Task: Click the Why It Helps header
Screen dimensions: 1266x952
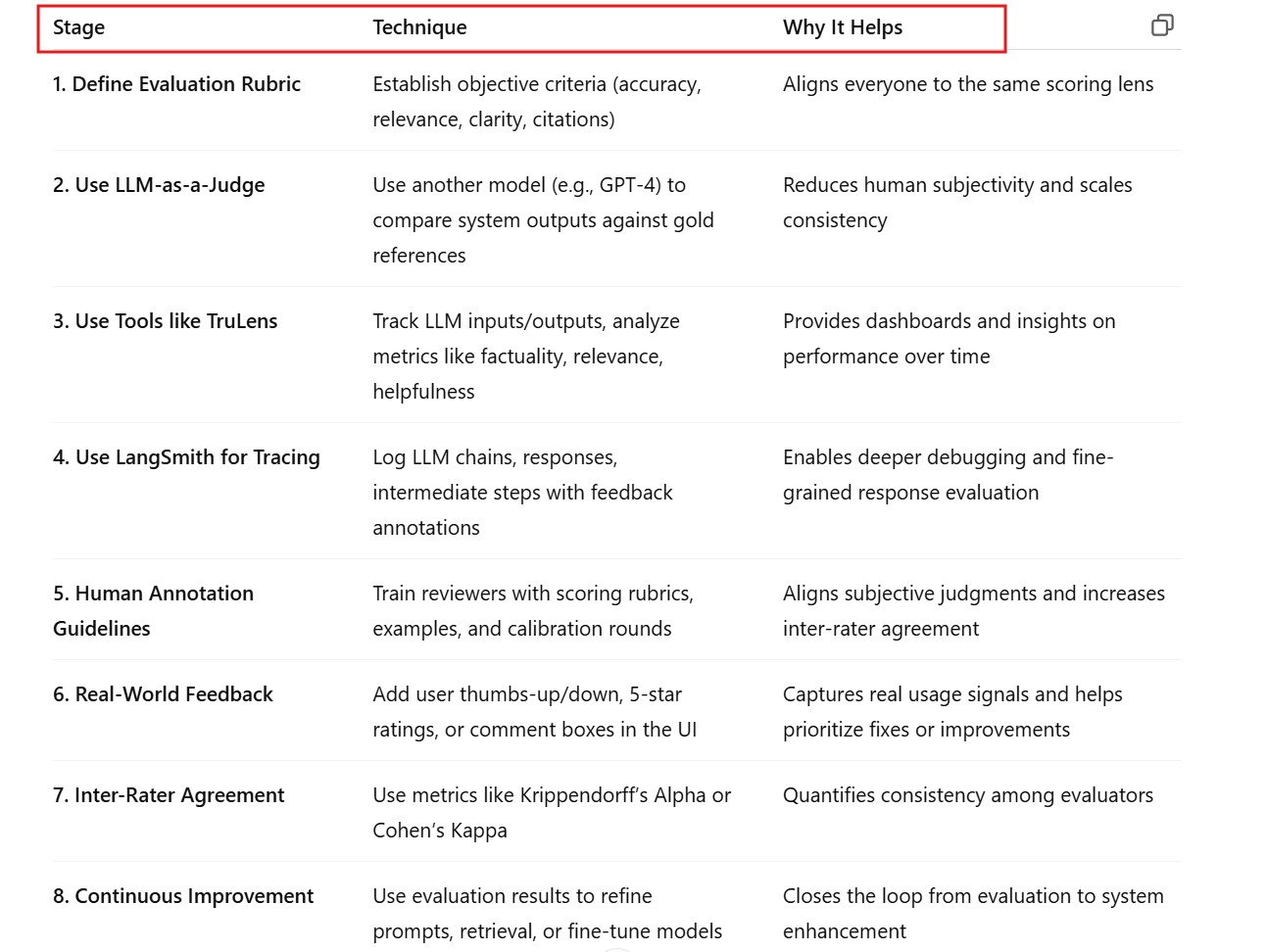Action: (843, 27)
